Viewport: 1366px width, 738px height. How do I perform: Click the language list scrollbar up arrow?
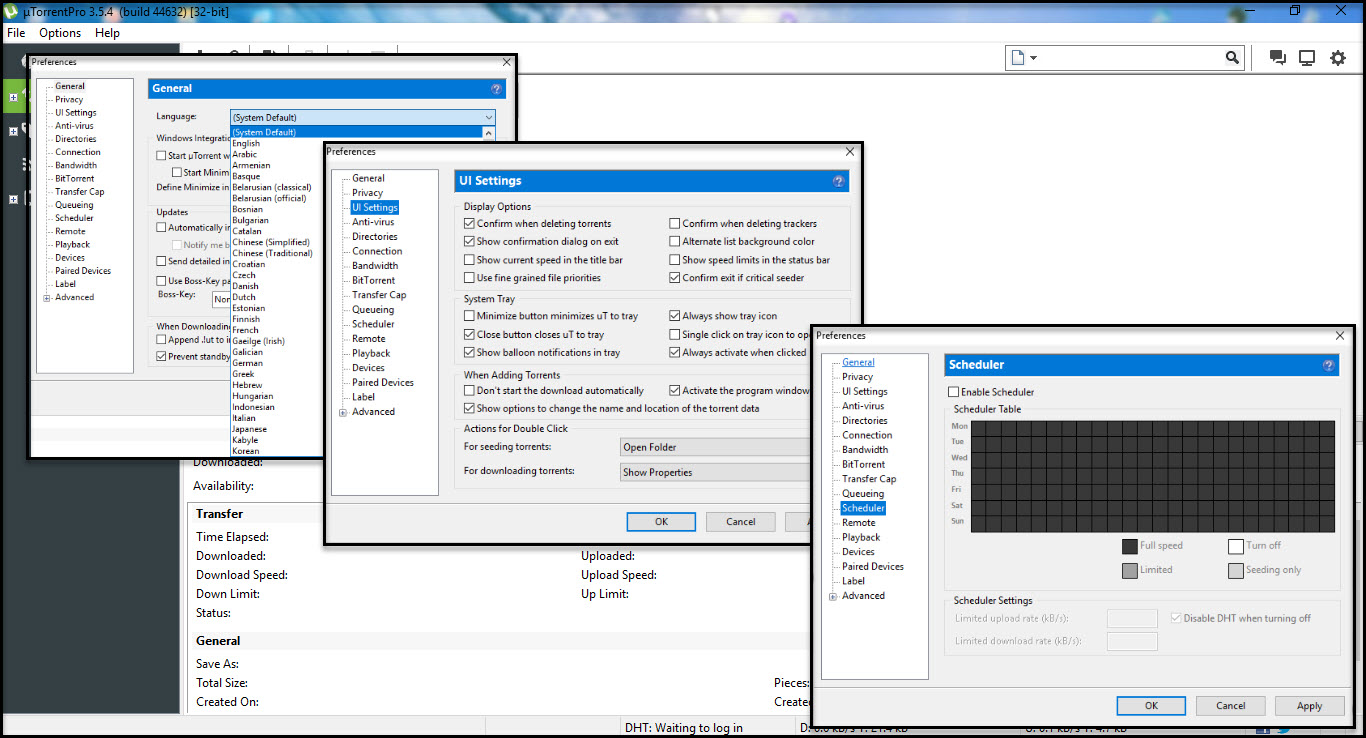pos(489,132)
